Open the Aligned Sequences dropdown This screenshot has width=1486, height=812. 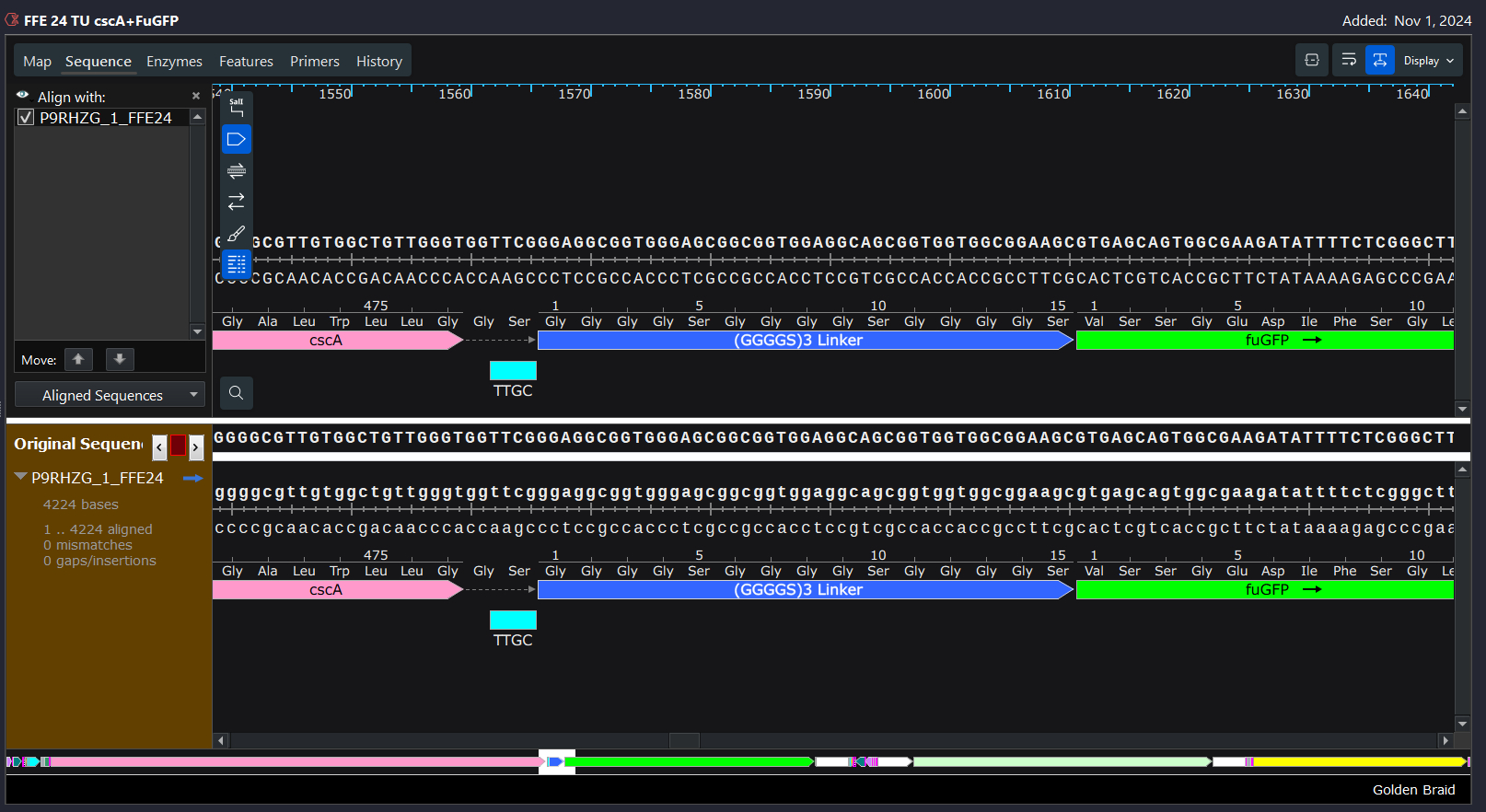(x=110, y=395)
